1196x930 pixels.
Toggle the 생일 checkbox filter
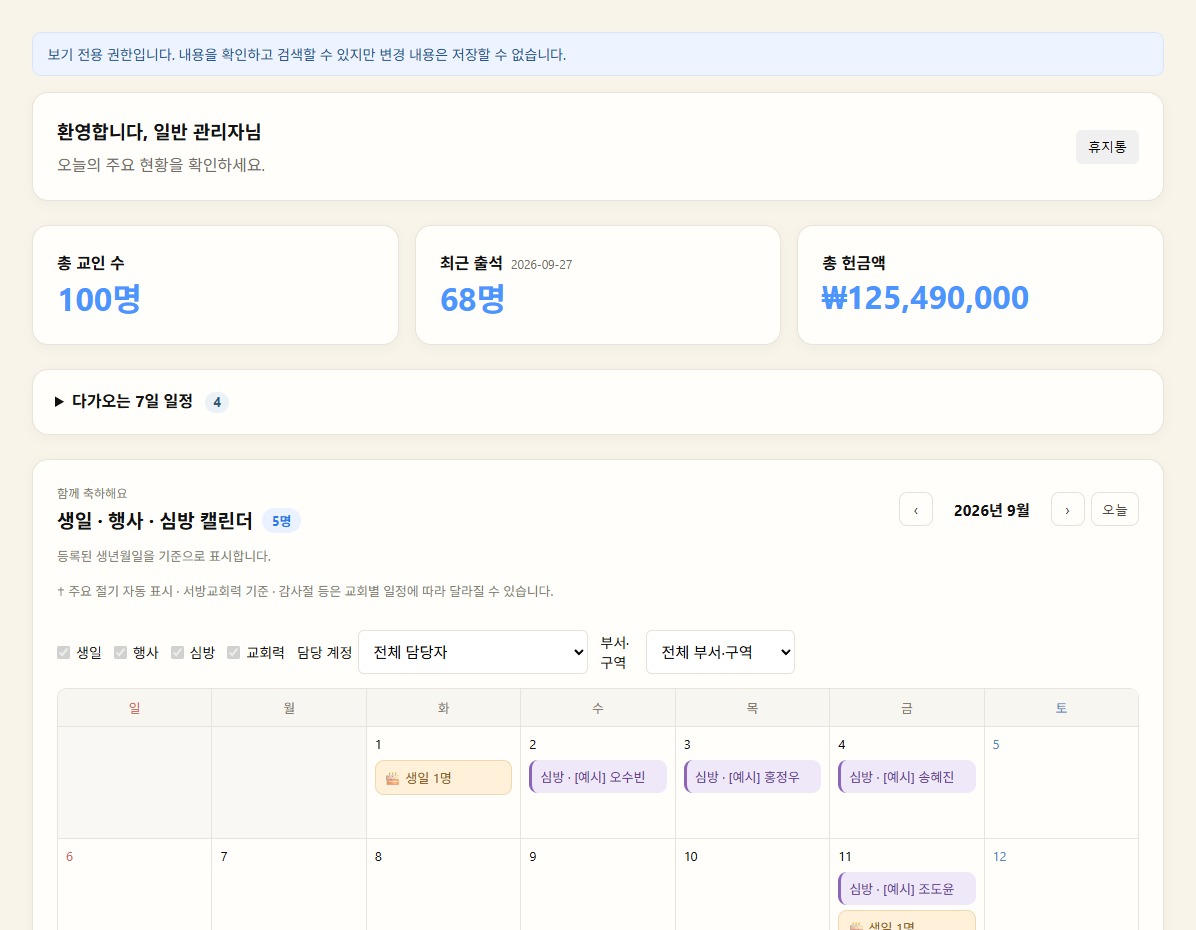(x=63, y=652)
